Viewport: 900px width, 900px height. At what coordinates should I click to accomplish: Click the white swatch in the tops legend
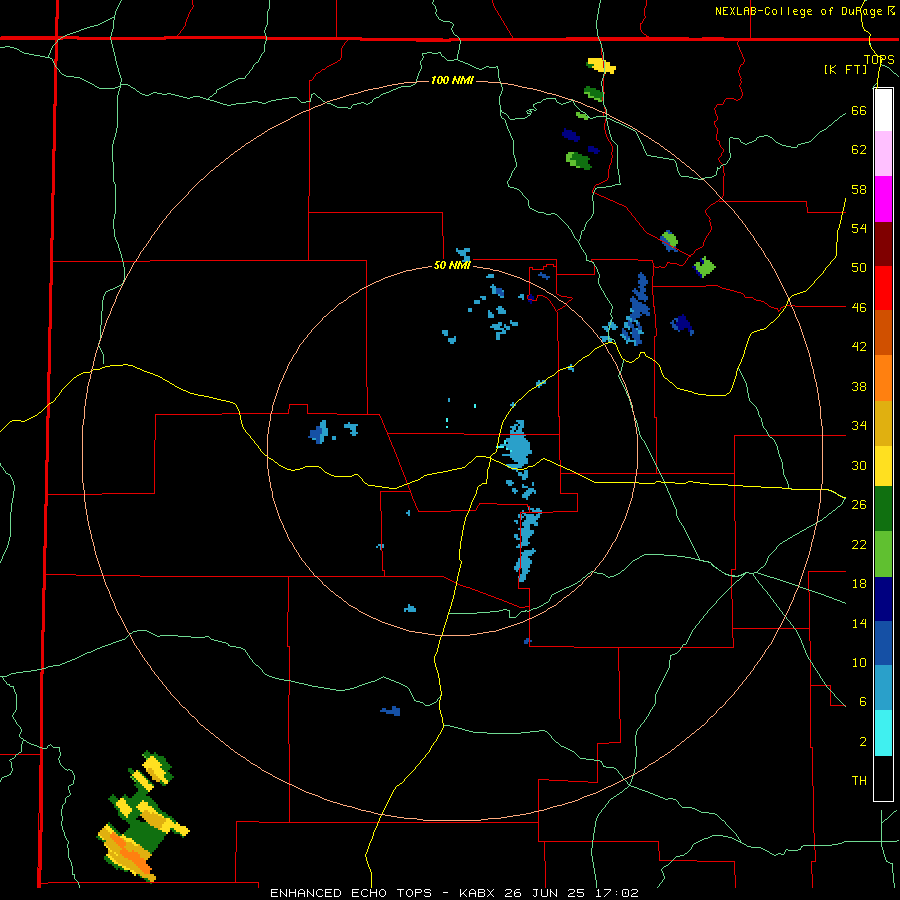tap(883, 110)
